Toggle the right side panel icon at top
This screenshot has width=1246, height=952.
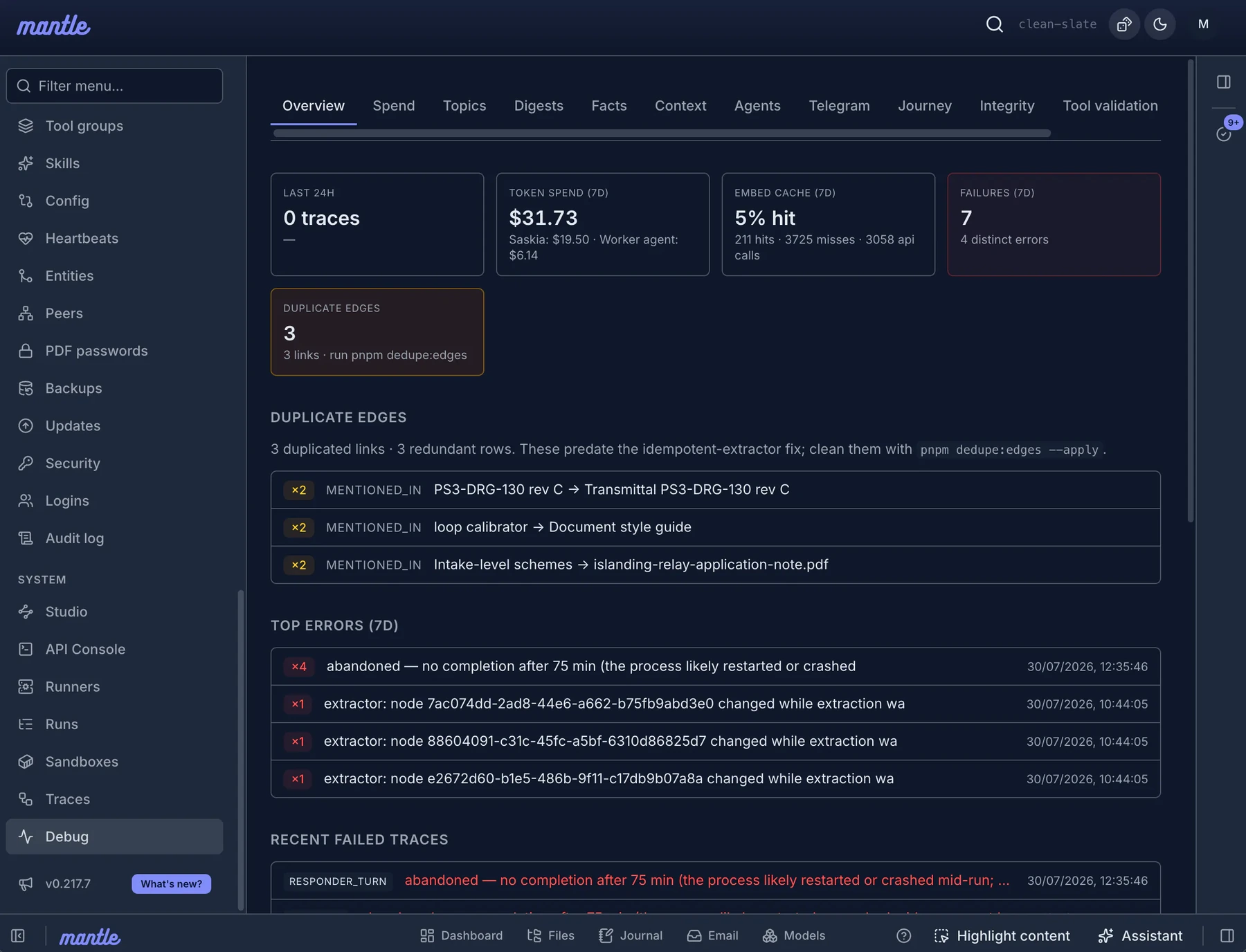[1224, 82]
